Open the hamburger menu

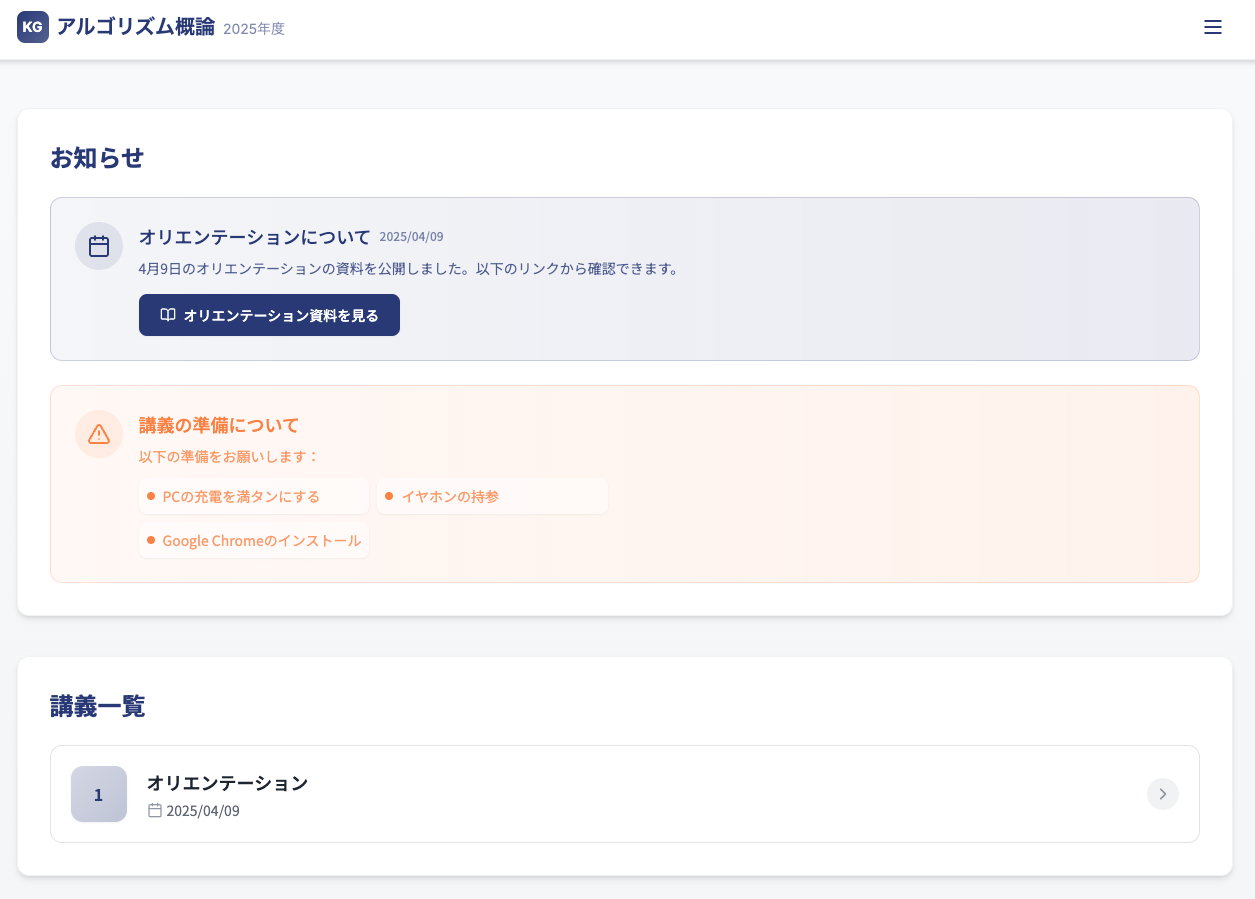click(x=1212, y=27)
